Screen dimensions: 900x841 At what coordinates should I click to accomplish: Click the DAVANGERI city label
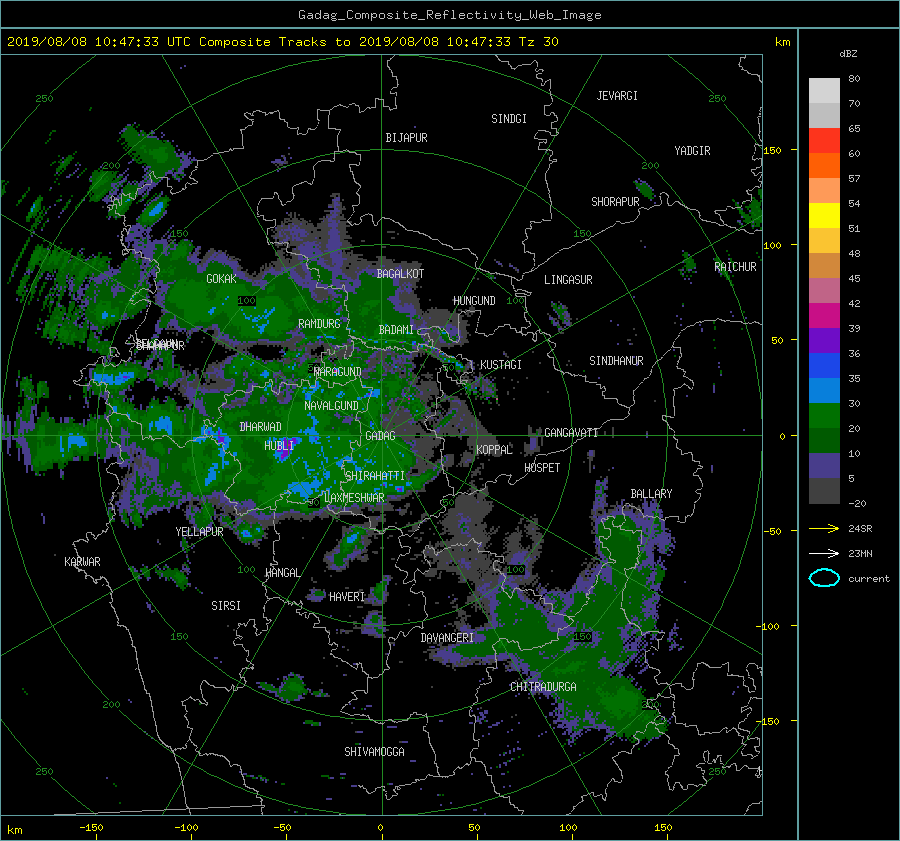447,638
